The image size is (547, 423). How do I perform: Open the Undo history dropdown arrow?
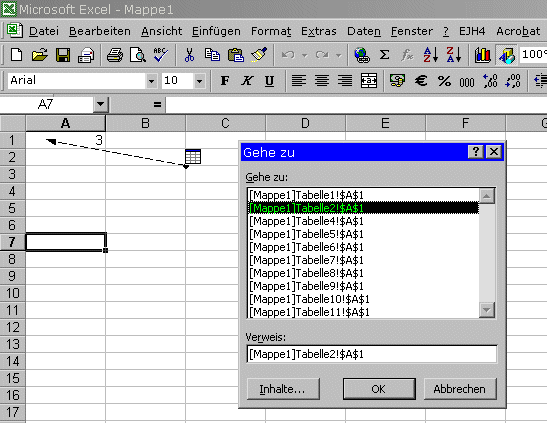pos(304,55)
